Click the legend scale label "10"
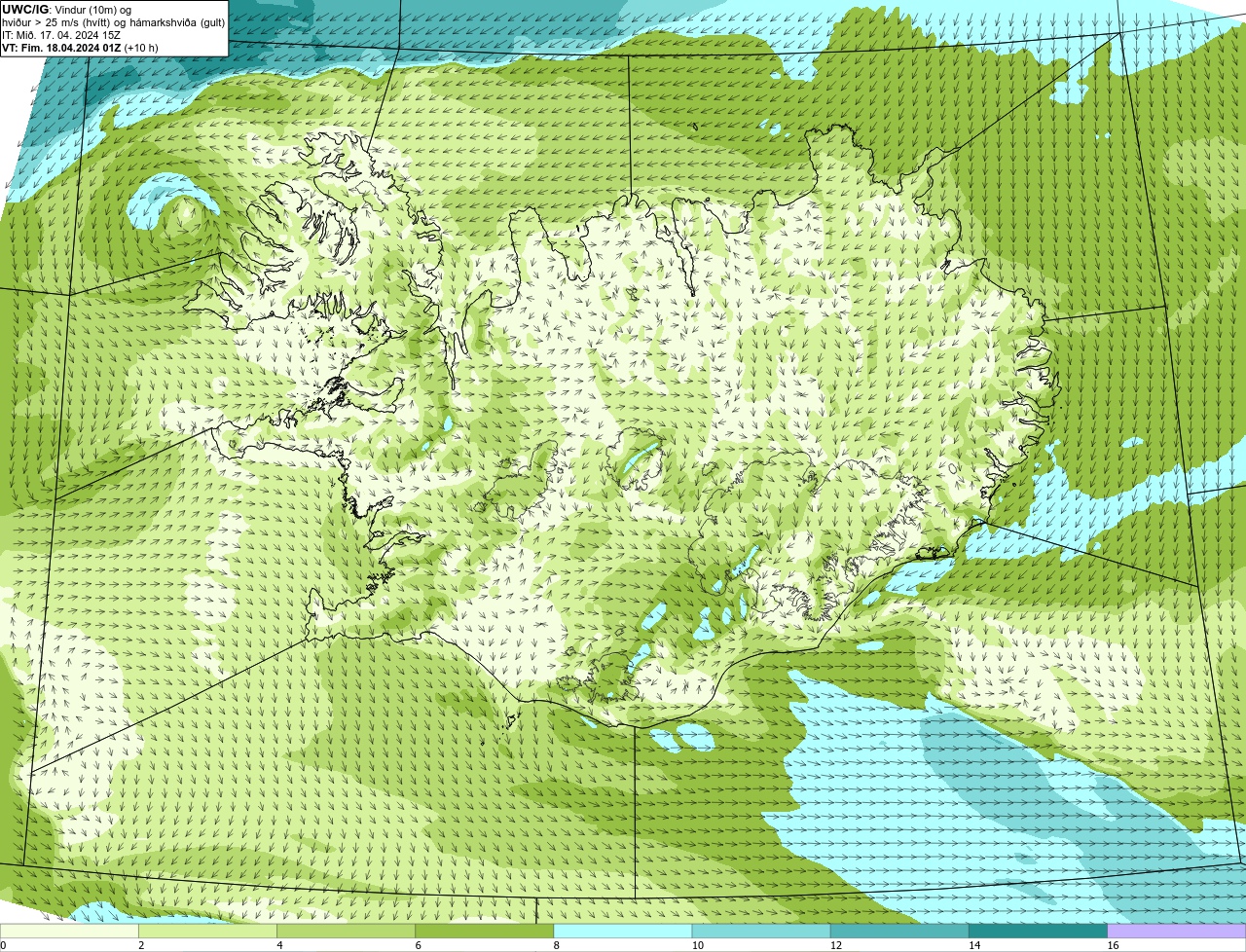 click(x=697, y=945)
